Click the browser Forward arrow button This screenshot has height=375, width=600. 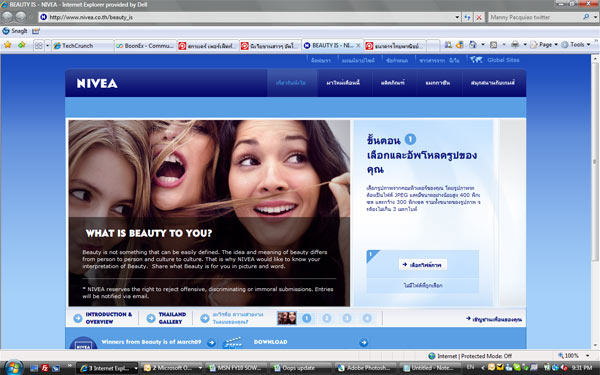(21, 16)
